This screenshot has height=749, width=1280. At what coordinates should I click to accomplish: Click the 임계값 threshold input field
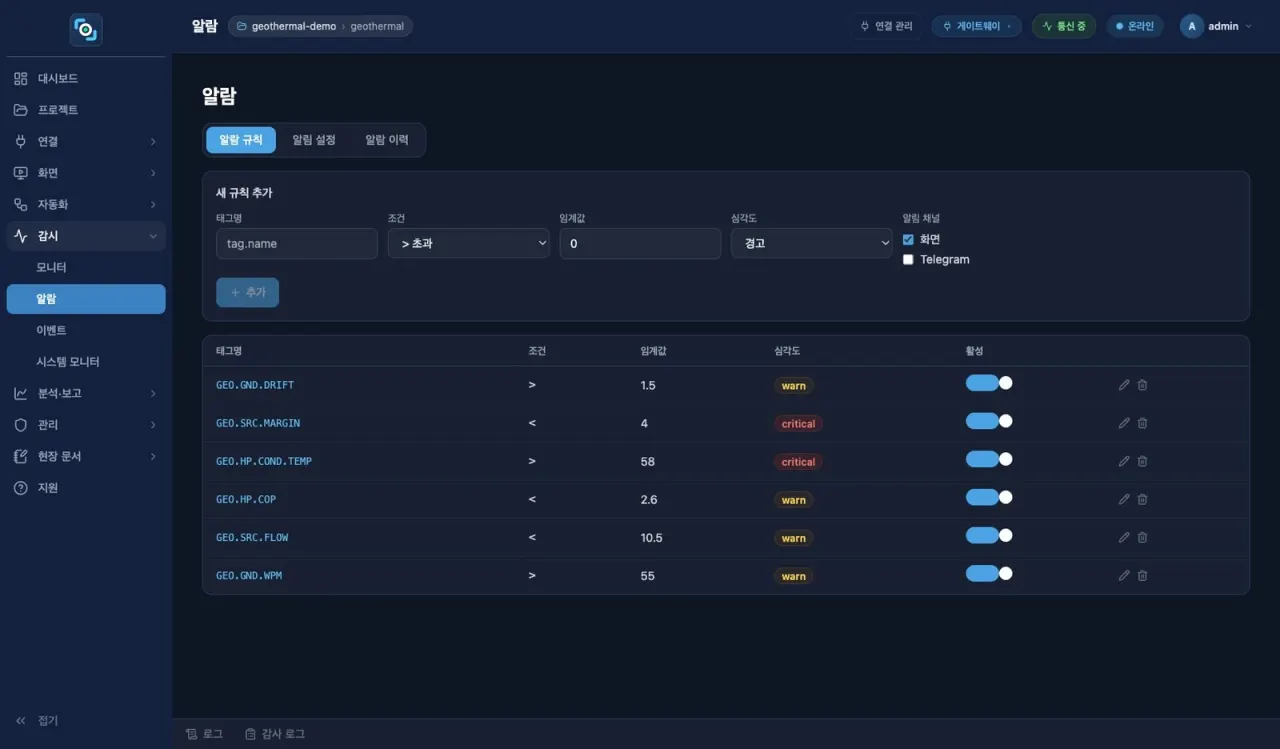pyautogui.click(x=640, y=243)
